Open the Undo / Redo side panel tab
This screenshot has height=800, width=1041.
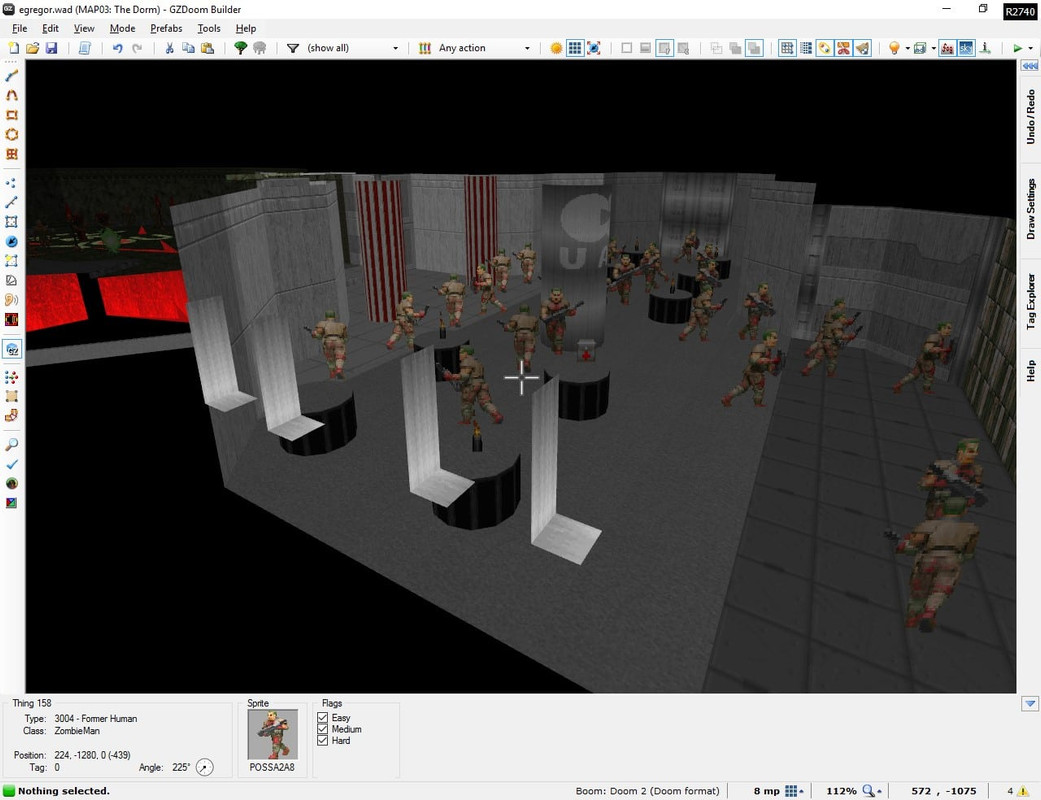[1030, 117]
